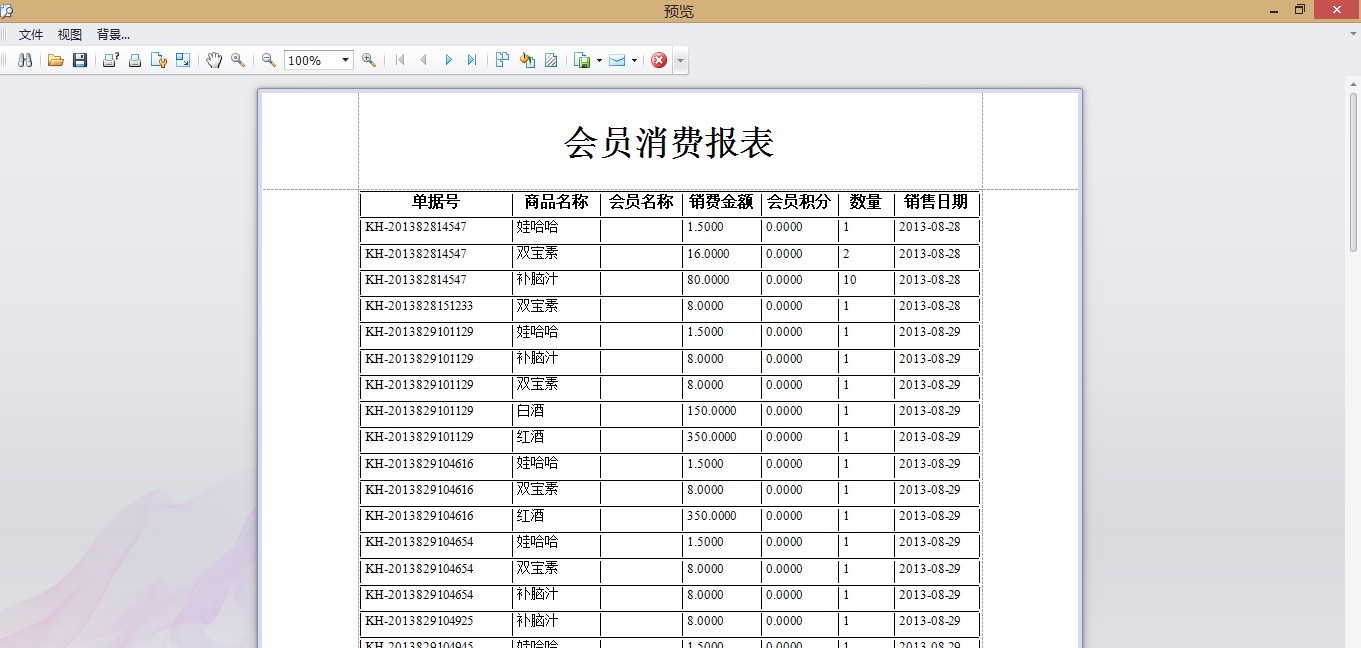The width and height of the screenshot is (1361, 648).
Task: Expand the Export Document dropdown arrow
Action: (599, 60)
